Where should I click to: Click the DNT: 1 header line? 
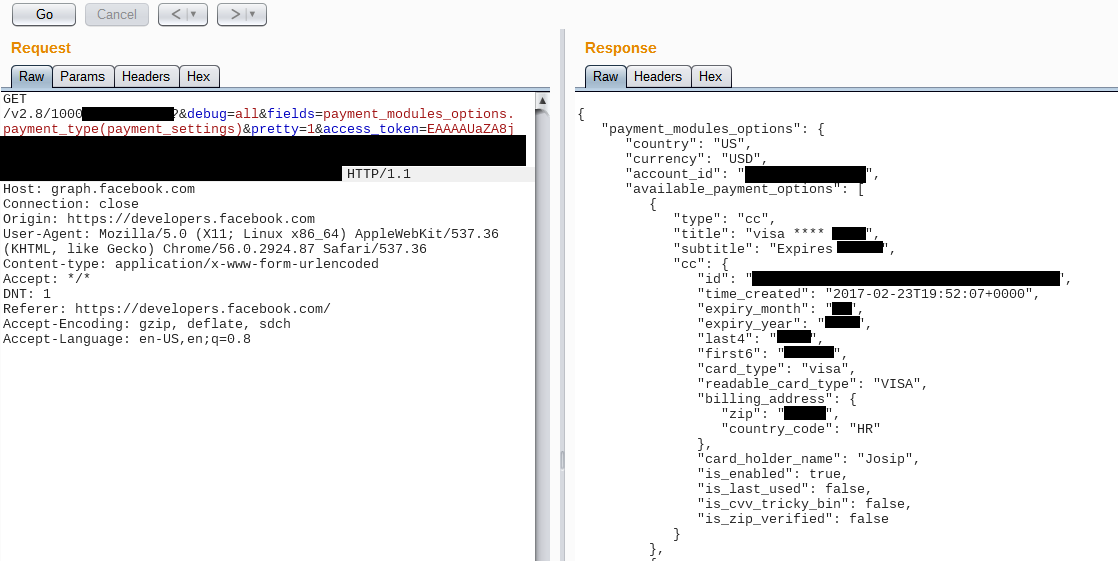(x=26, y=294)
